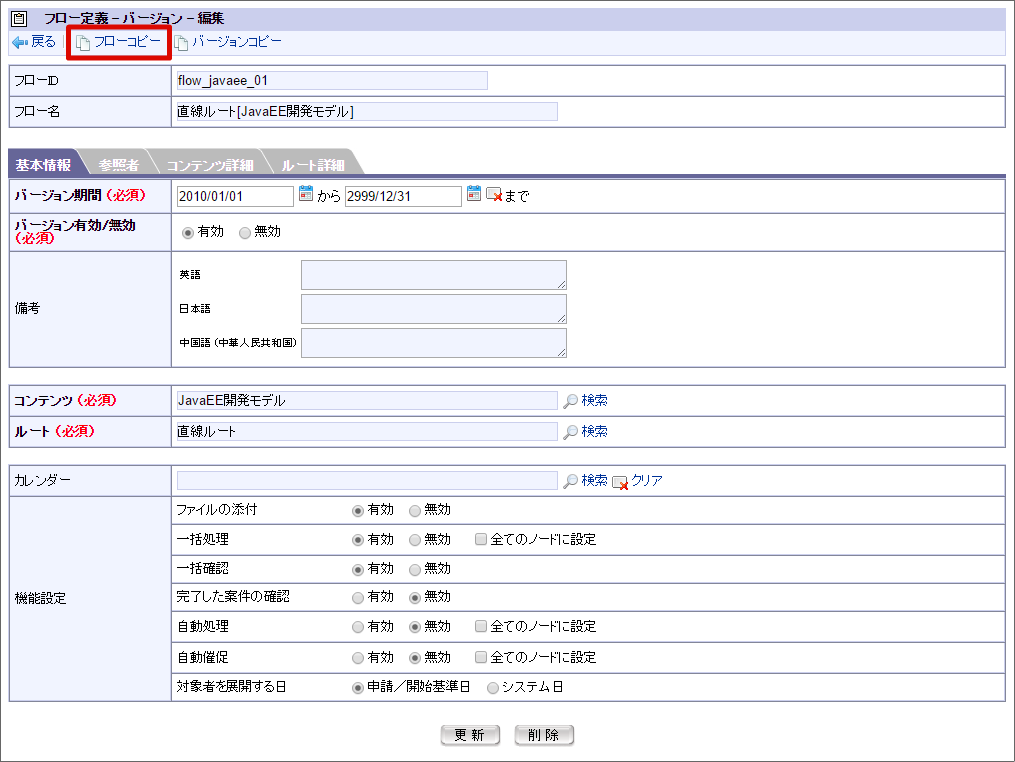The width and height of the screenshot is (1015, 762).
Task: Set ファイルの添付 to 有効
Action: [x=357, y=511]
